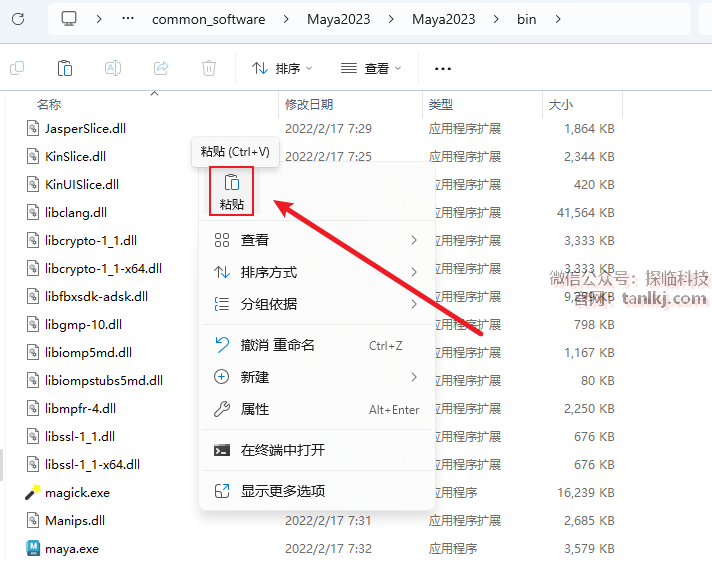Click the This PC monitor icon
The width and height of the screenshot is (712, 569).
[69, 19]
